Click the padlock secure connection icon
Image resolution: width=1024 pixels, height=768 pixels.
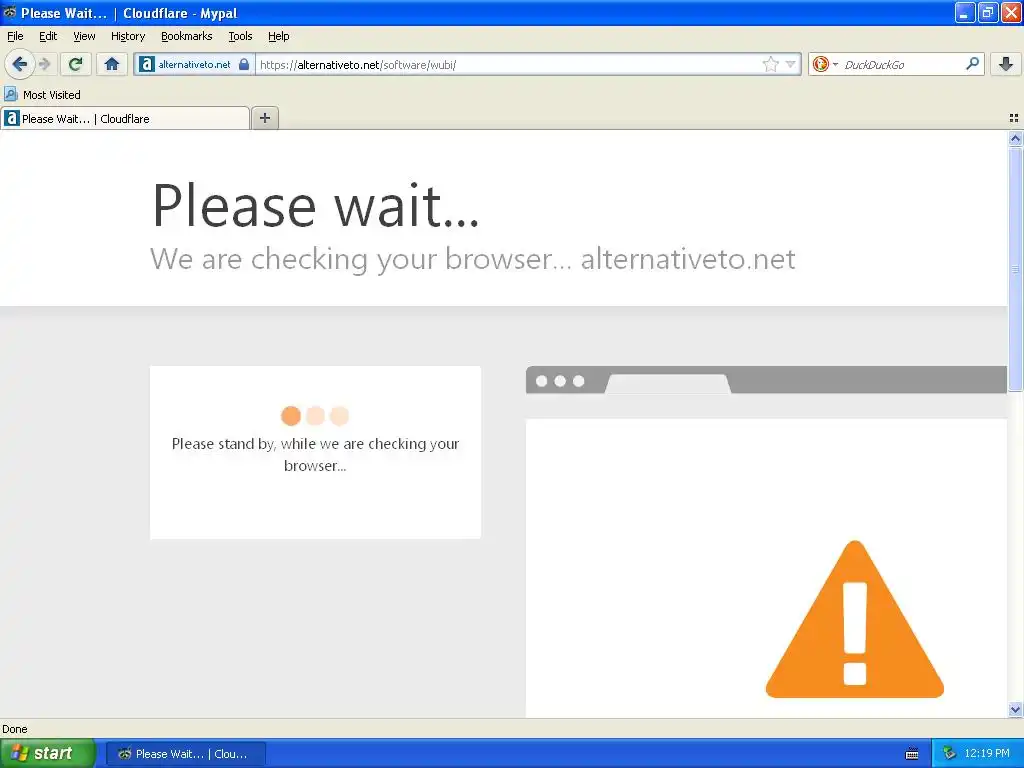(244, 64)
